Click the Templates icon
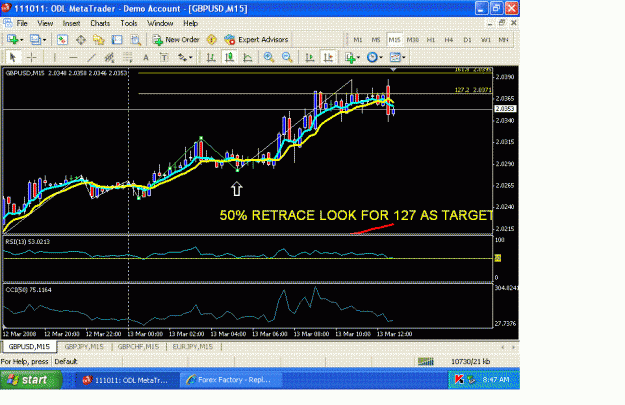The width and height of the screenshot is (625, 405). [x=395, y=57]
